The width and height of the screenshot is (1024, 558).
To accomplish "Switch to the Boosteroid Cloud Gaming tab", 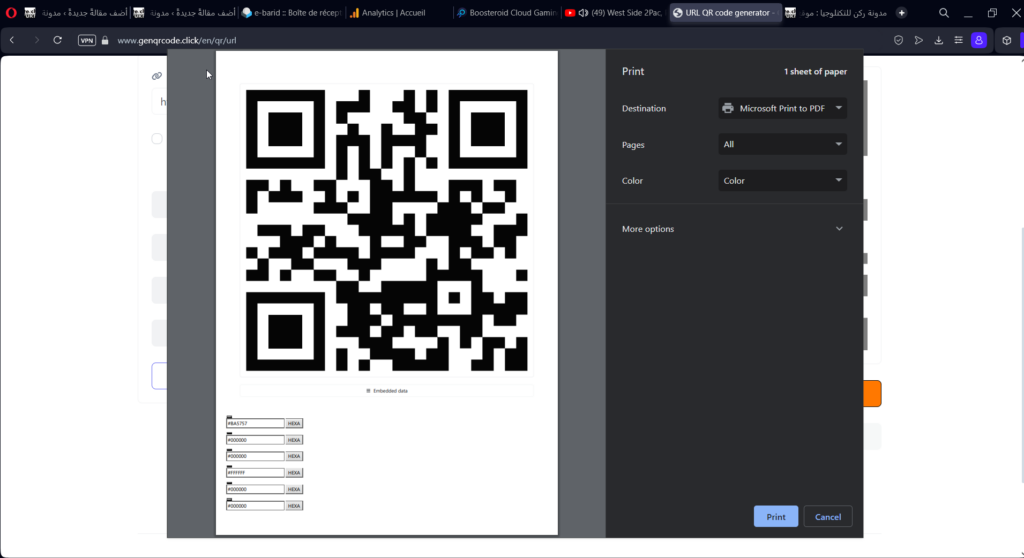I will (x=506, y=12).
